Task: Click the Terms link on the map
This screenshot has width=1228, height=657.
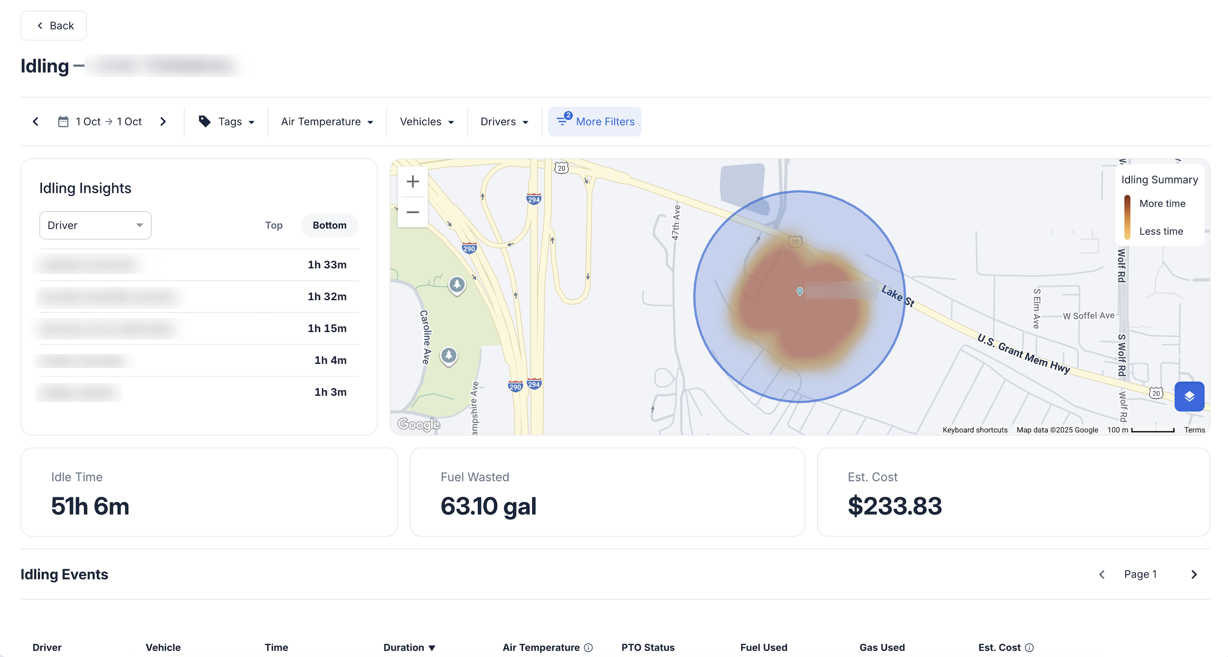Action: [x=1194, y=429]
